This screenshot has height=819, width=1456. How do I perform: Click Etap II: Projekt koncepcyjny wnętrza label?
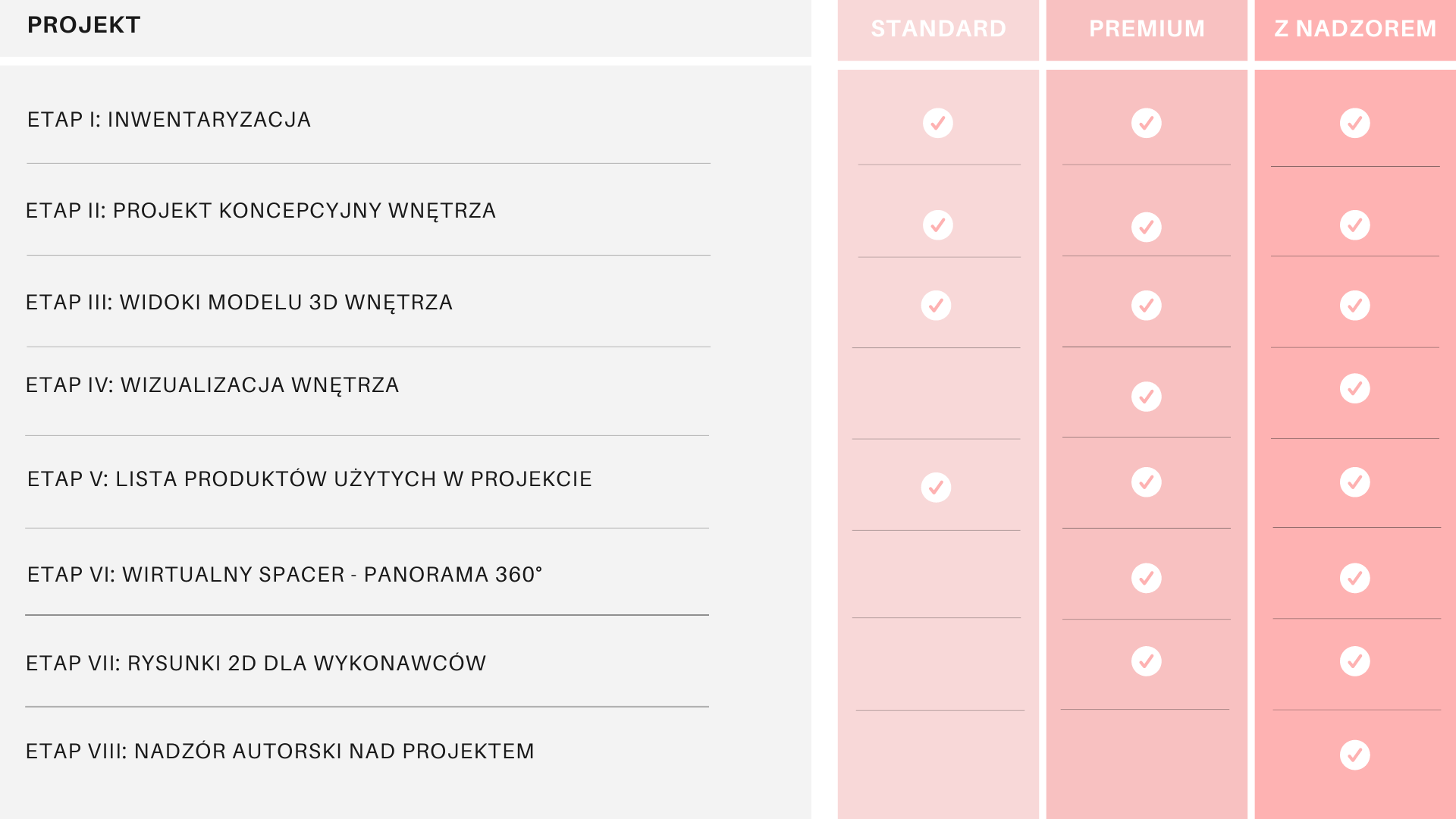pyautogui.click(x=261, y=211)
